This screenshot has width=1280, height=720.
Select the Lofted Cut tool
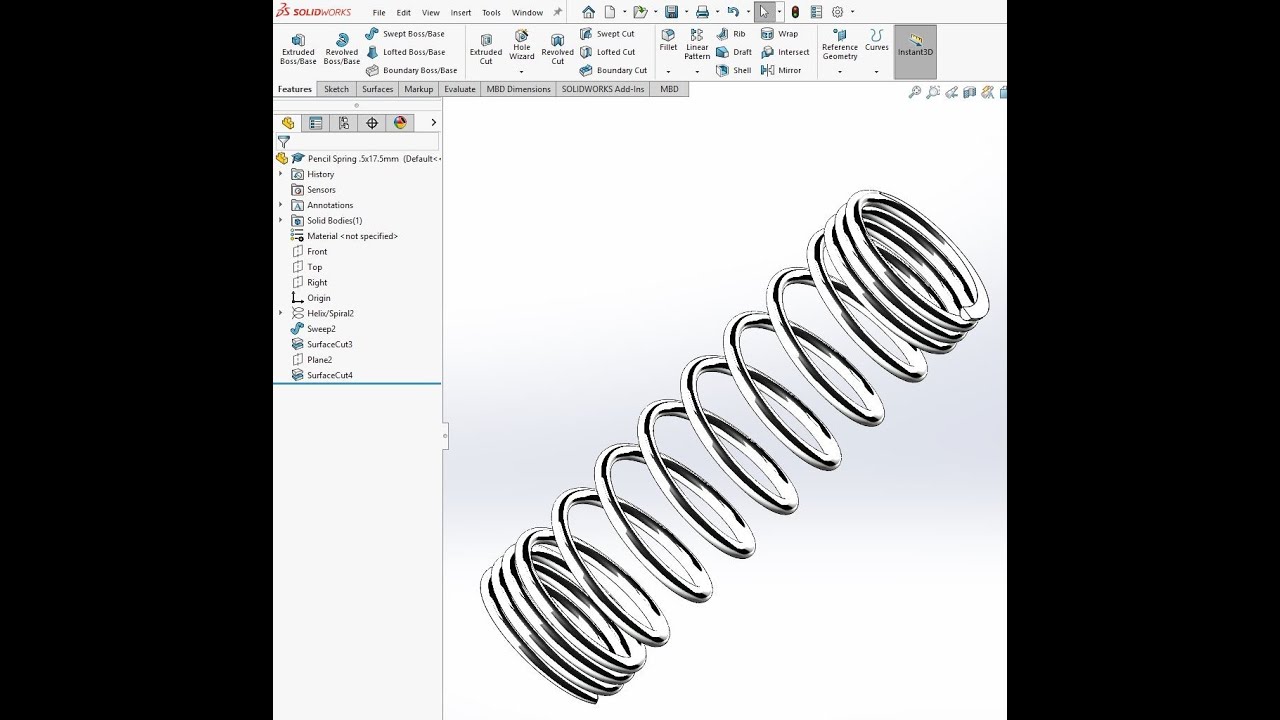607,52
